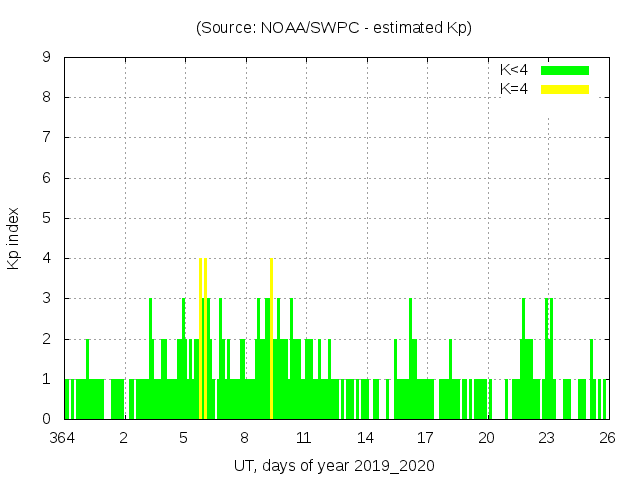Pick the x-axis tick label 17
640x480 pixels.
426,437
